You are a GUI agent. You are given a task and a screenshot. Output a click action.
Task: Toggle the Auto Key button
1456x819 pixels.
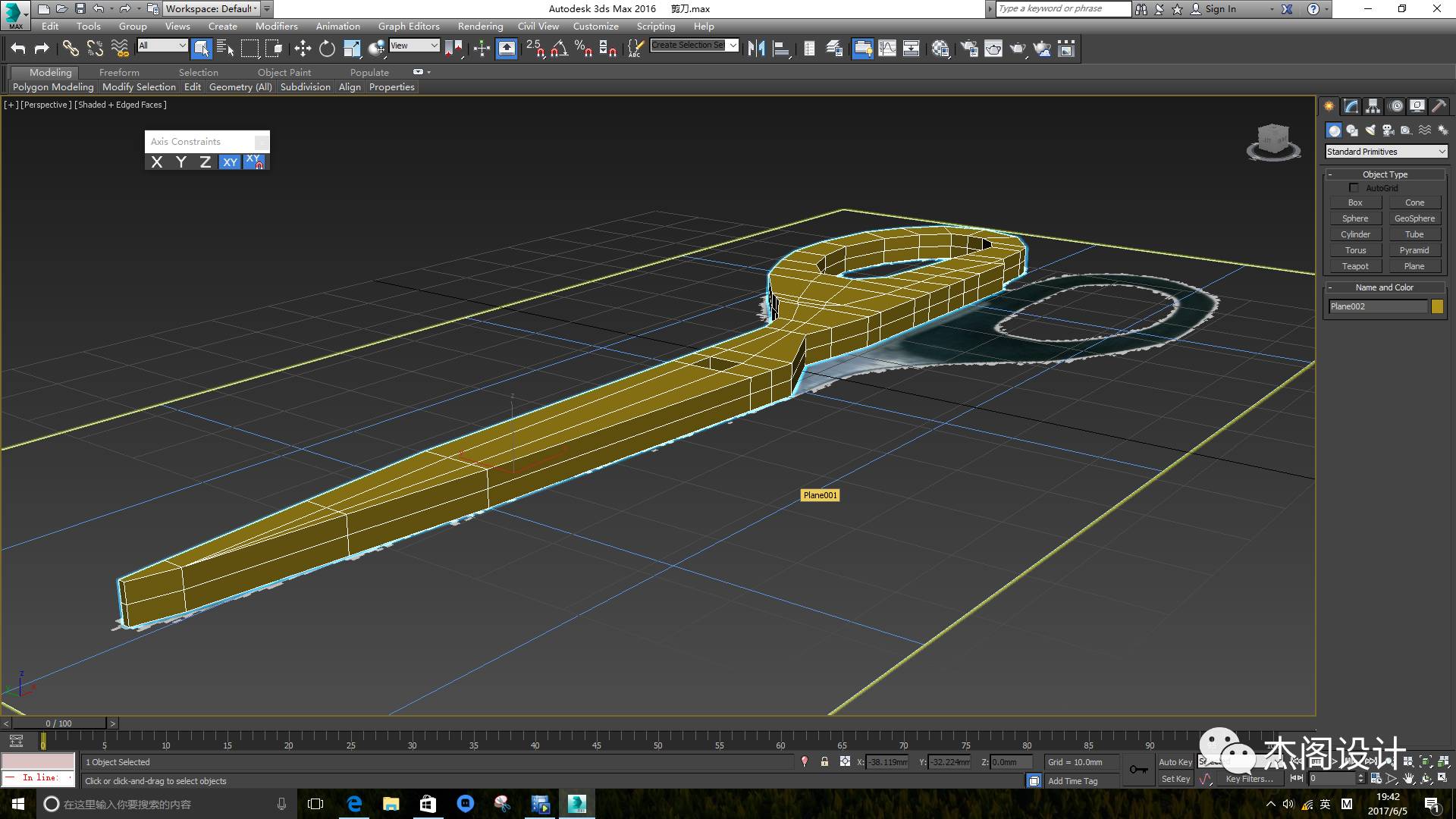1175,762
